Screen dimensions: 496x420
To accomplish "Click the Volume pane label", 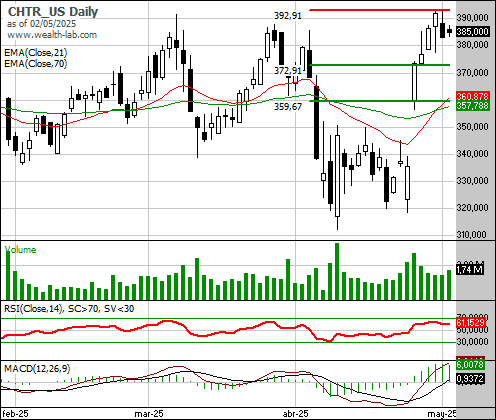I will pos(20,250).
